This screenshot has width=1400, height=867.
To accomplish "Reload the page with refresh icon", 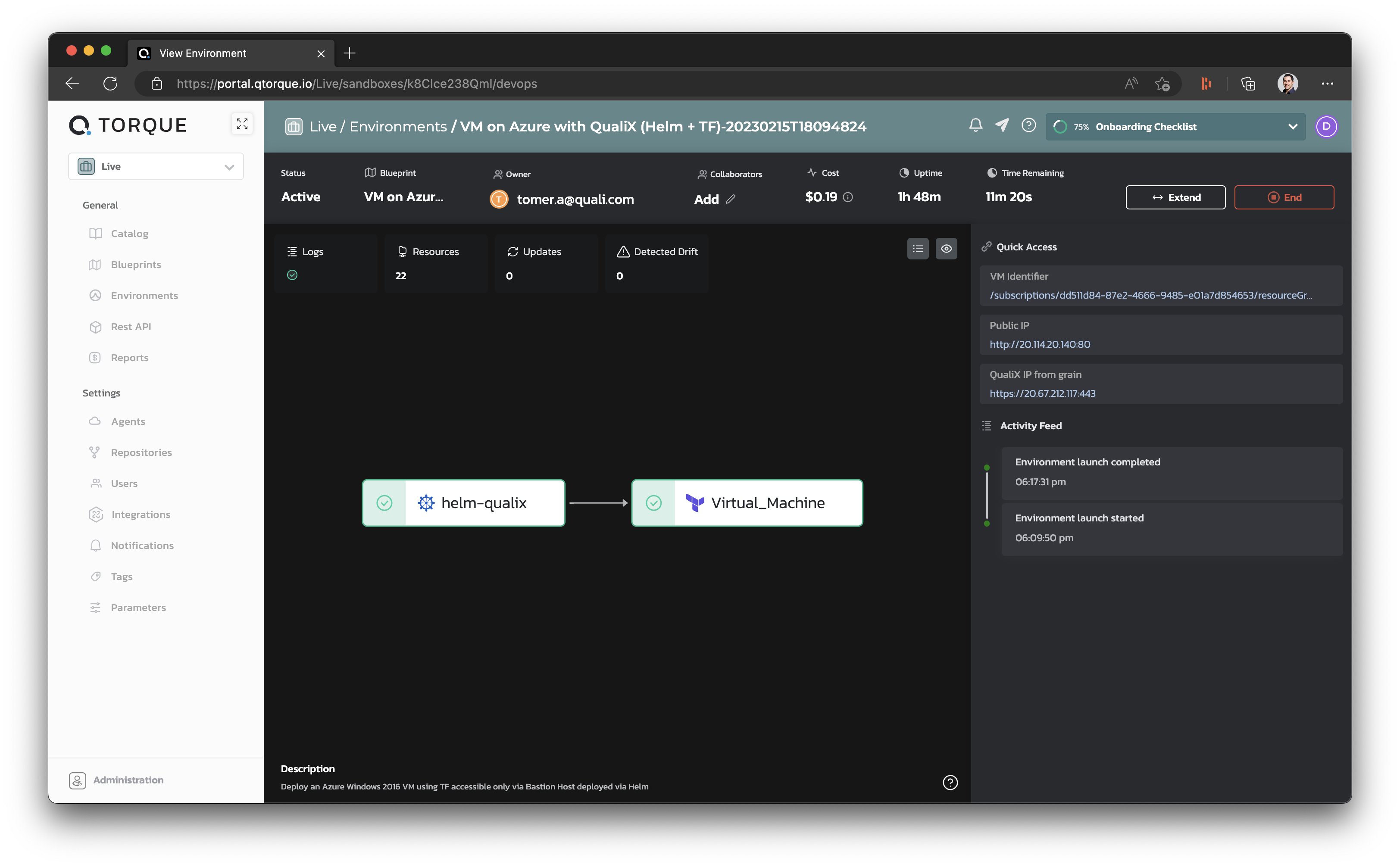I will click(111, 84).
